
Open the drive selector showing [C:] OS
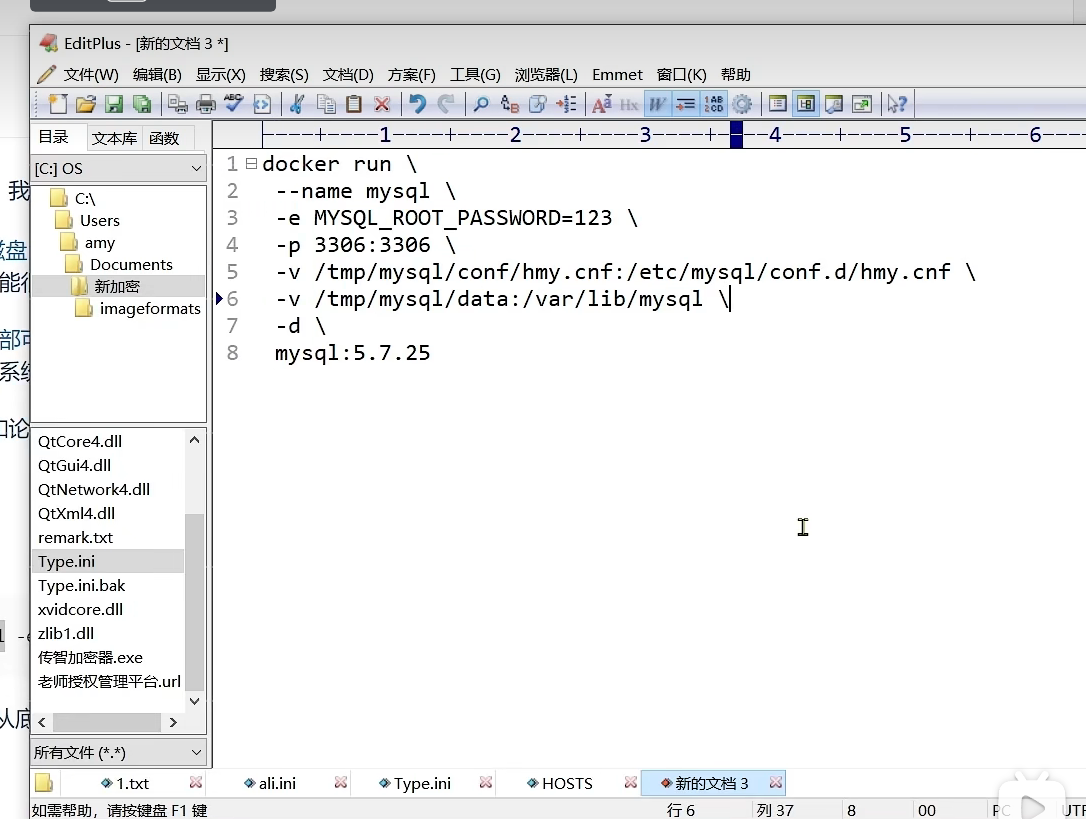(118, 168)
